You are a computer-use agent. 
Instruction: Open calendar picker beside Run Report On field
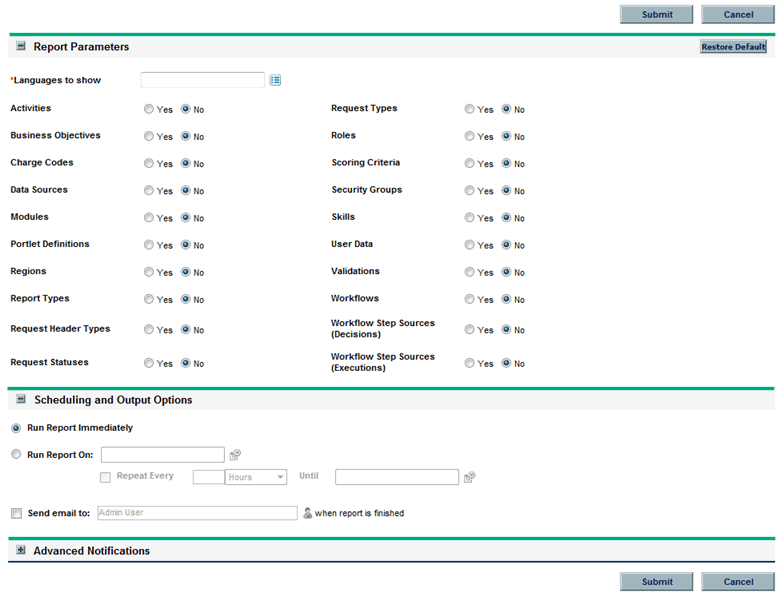point(235,455)
